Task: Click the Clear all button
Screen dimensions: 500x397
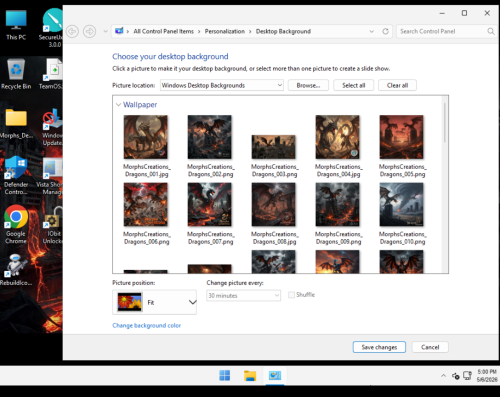Action: (397, 85)
